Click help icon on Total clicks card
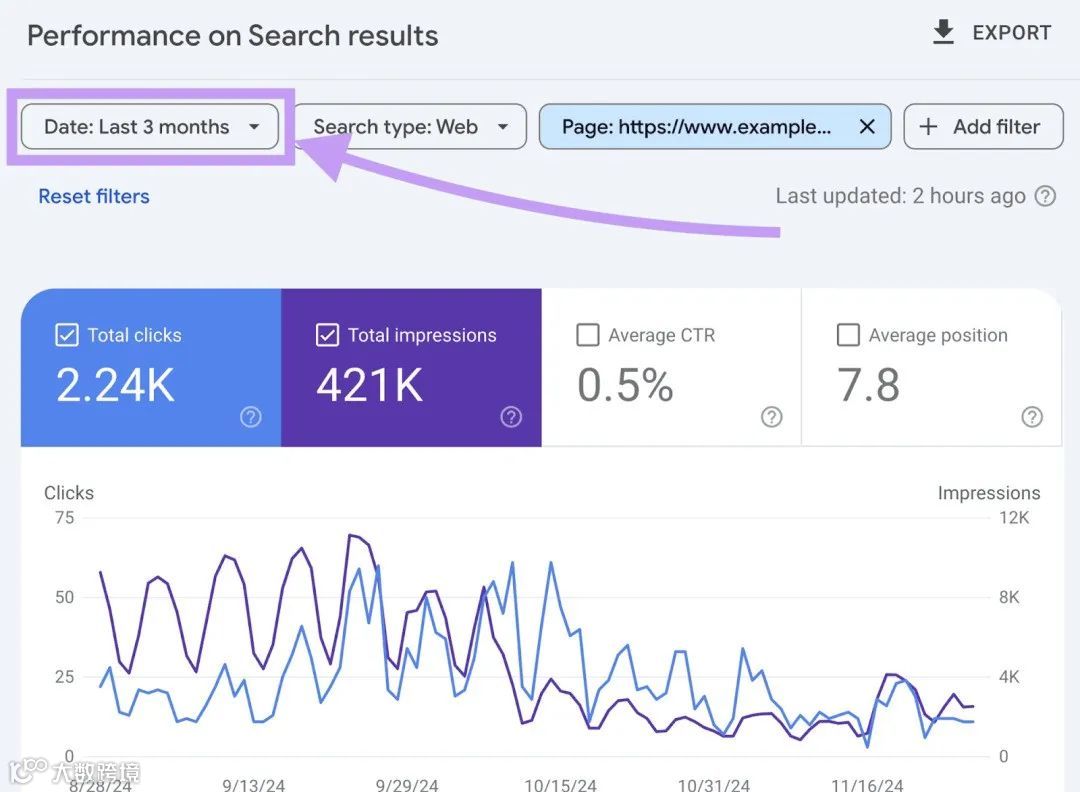Screen dimensions: 1080x792 [251, 417]
